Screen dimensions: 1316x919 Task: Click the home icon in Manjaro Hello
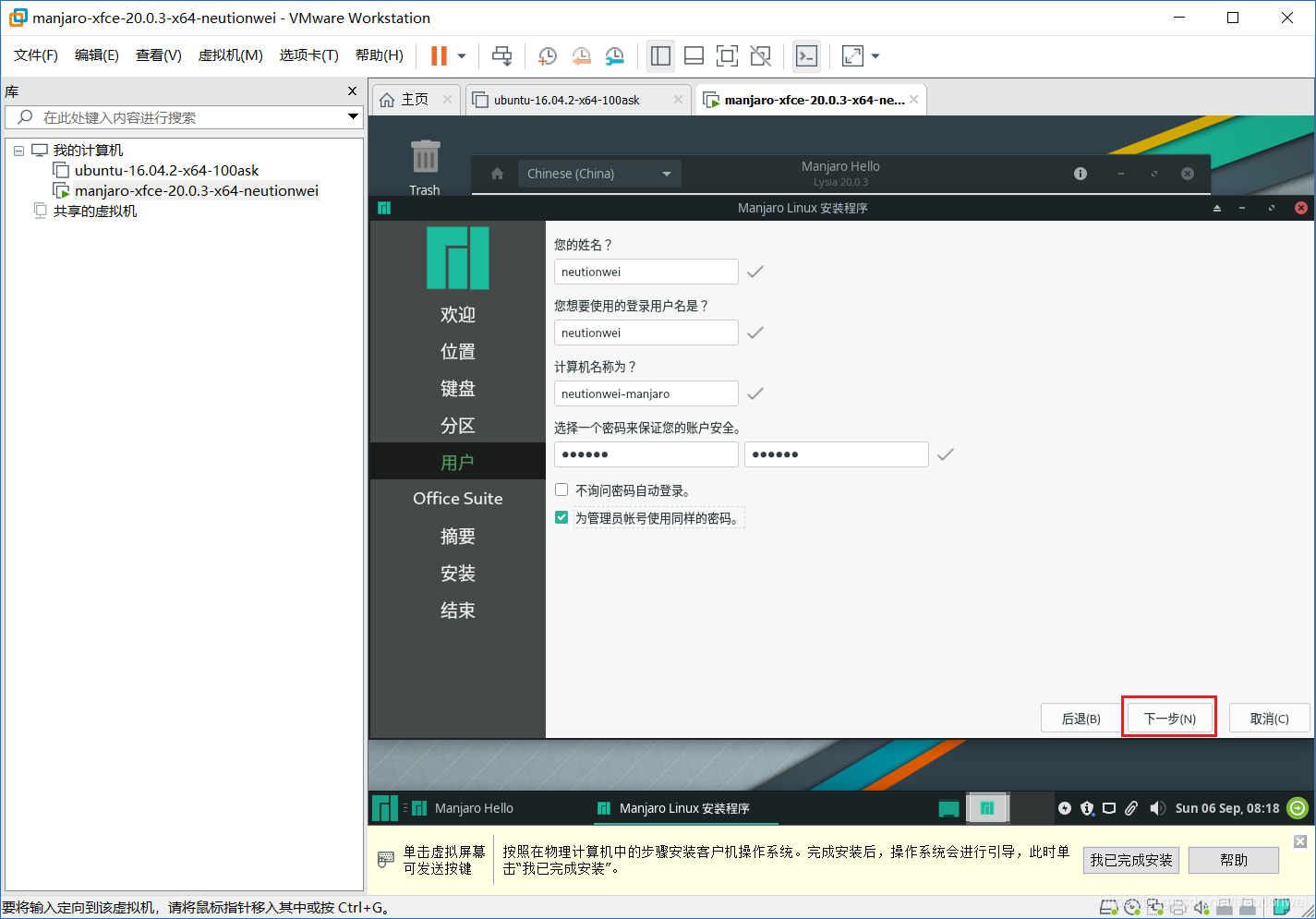click(x=497, y=174)
